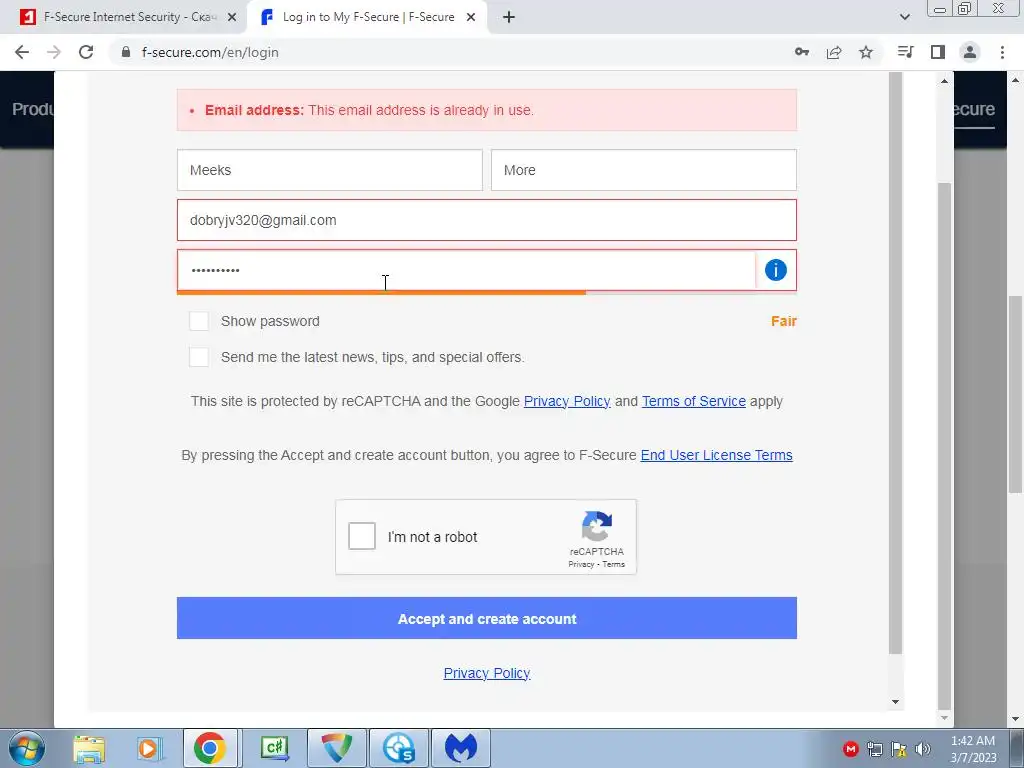Viewport: 1024px width, 768px height.
Task: Click the reCAPTCHA logo
Action: (x=597, y=526)
